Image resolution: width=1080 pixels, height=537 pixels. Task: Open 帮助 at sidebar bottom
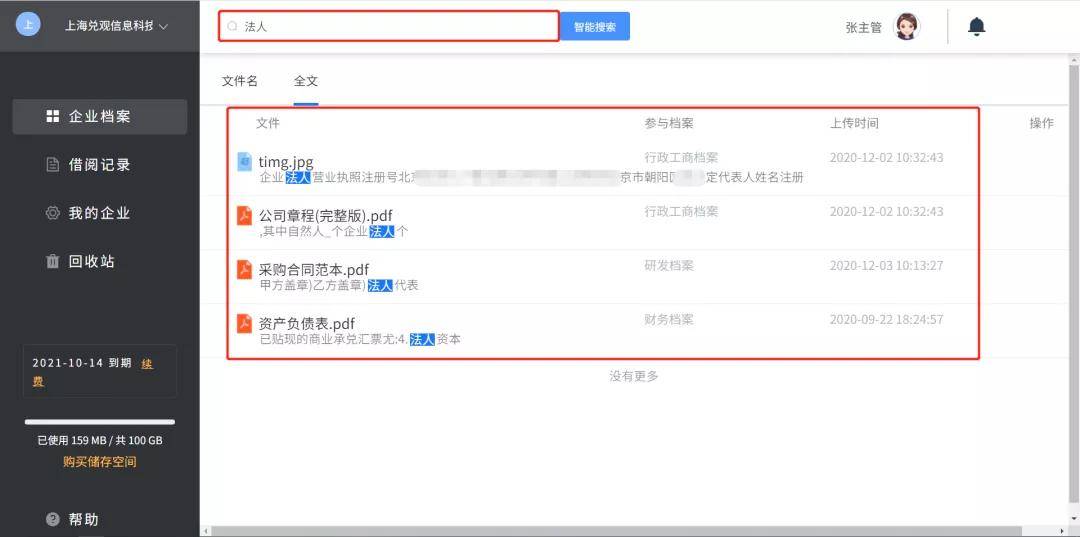pos(83,520)
